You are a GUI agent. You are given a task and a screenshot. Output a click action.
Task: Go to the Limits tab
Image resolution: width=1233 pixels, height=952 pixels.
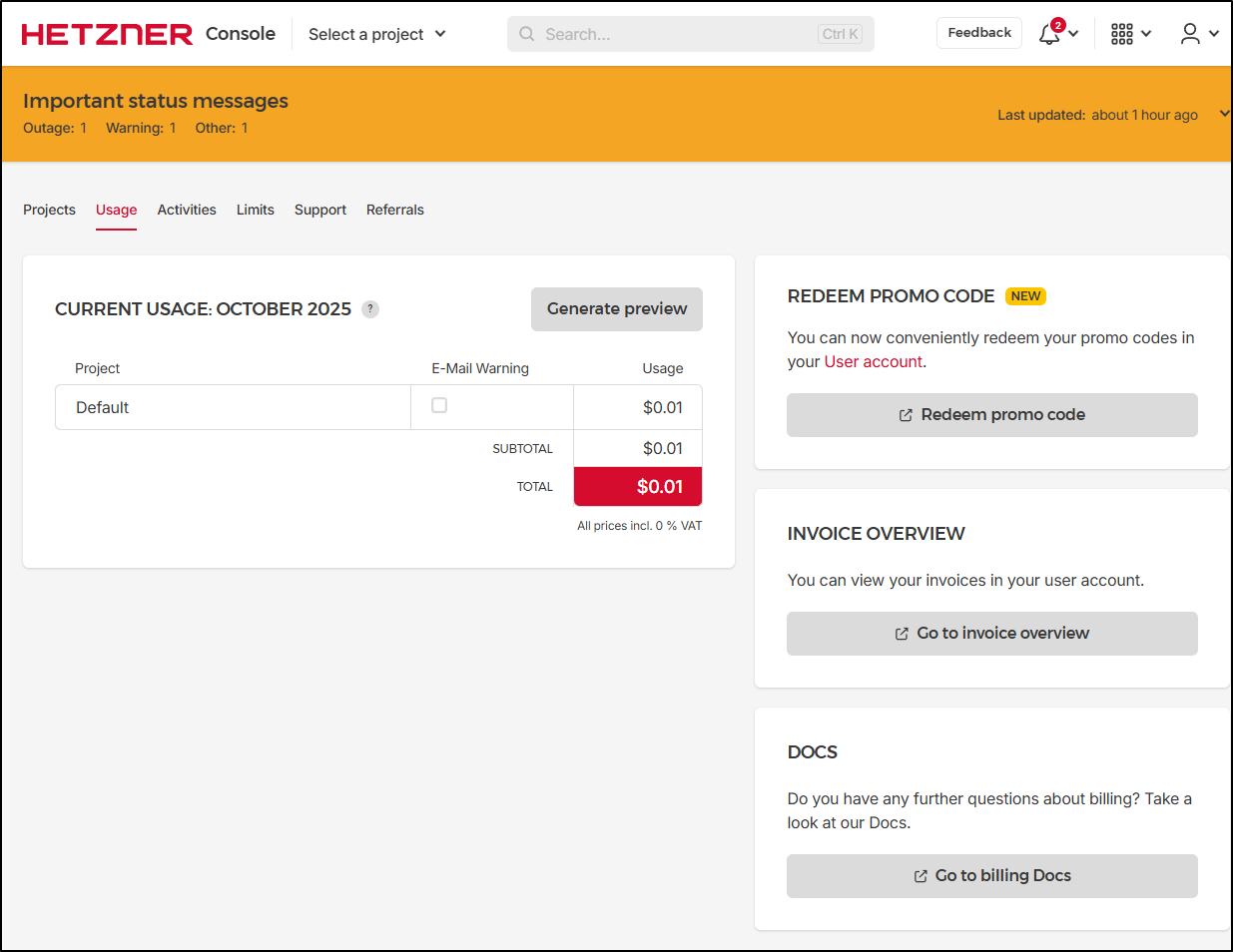(256, 210)
